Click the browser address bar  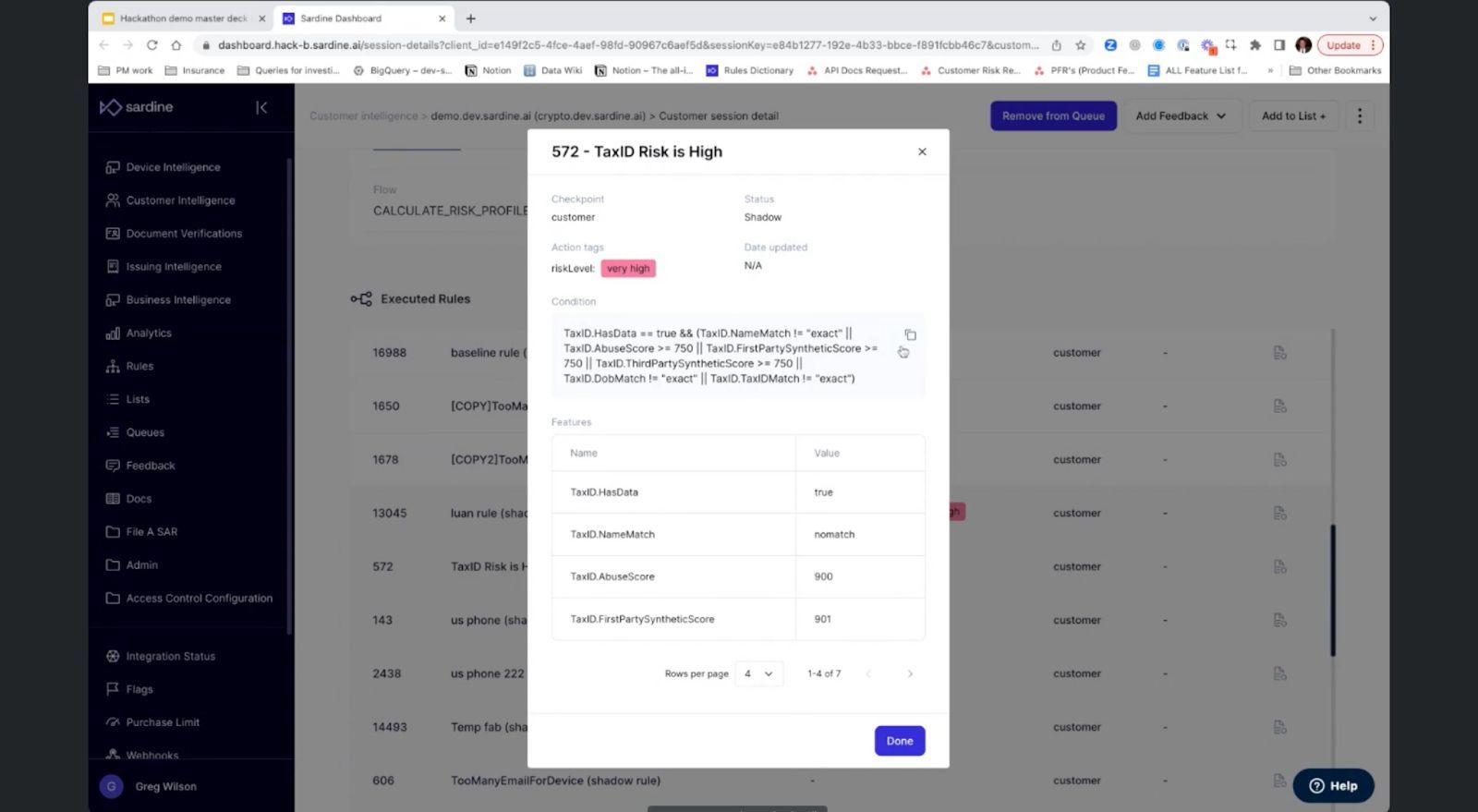tap(628, 45)
